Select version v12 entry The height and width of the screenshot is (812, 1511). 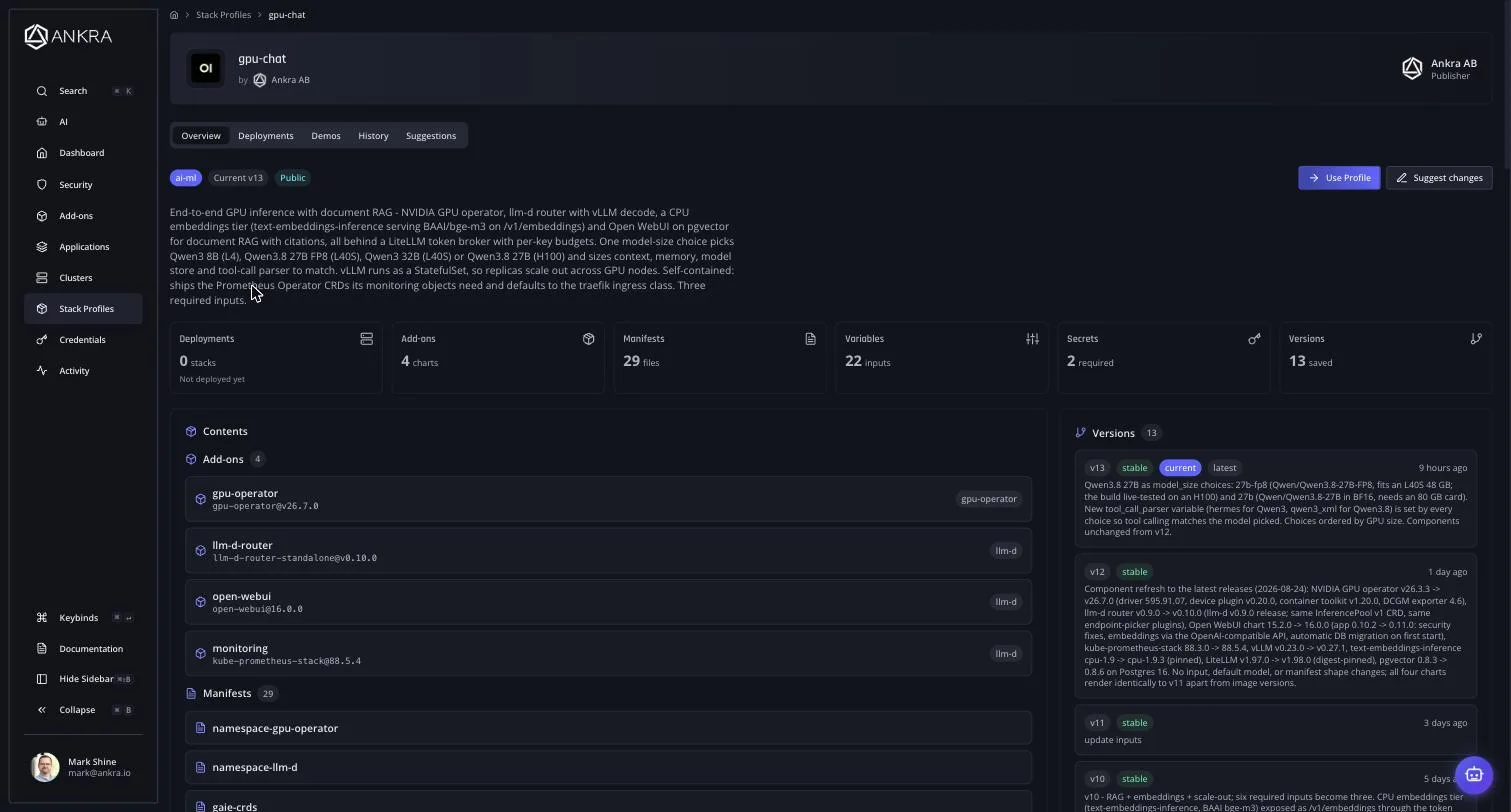pyautogui.click(x=1276, y=627)
